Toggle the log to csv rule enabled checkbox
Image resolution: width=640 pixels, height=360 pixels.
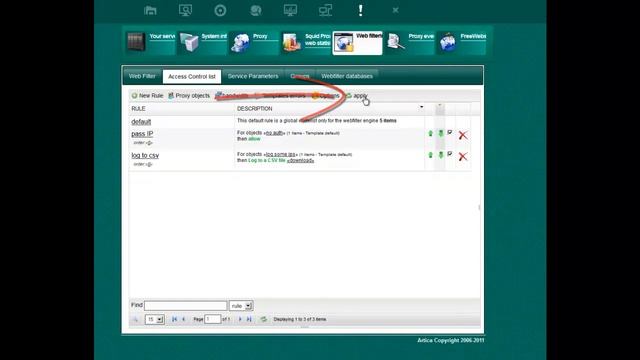[450, 154]
